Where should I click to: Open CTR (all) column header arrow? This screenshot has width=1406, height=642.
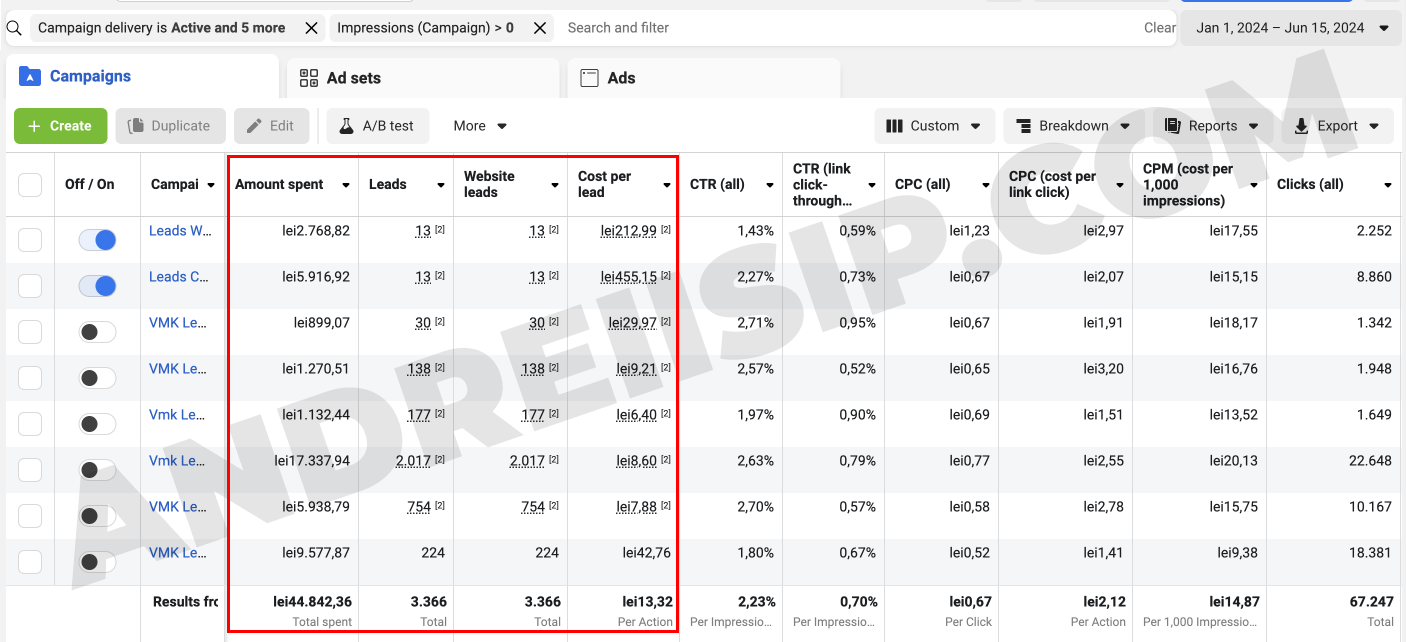click(770, 185)
